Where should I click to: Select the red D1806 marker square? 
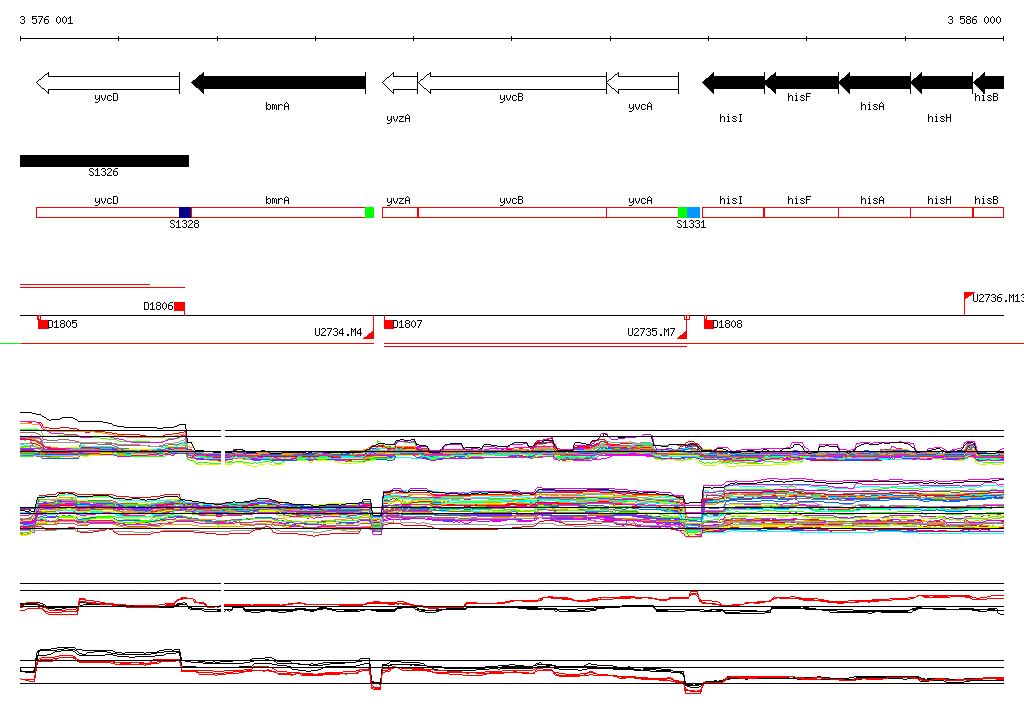[x=180, y=306]
